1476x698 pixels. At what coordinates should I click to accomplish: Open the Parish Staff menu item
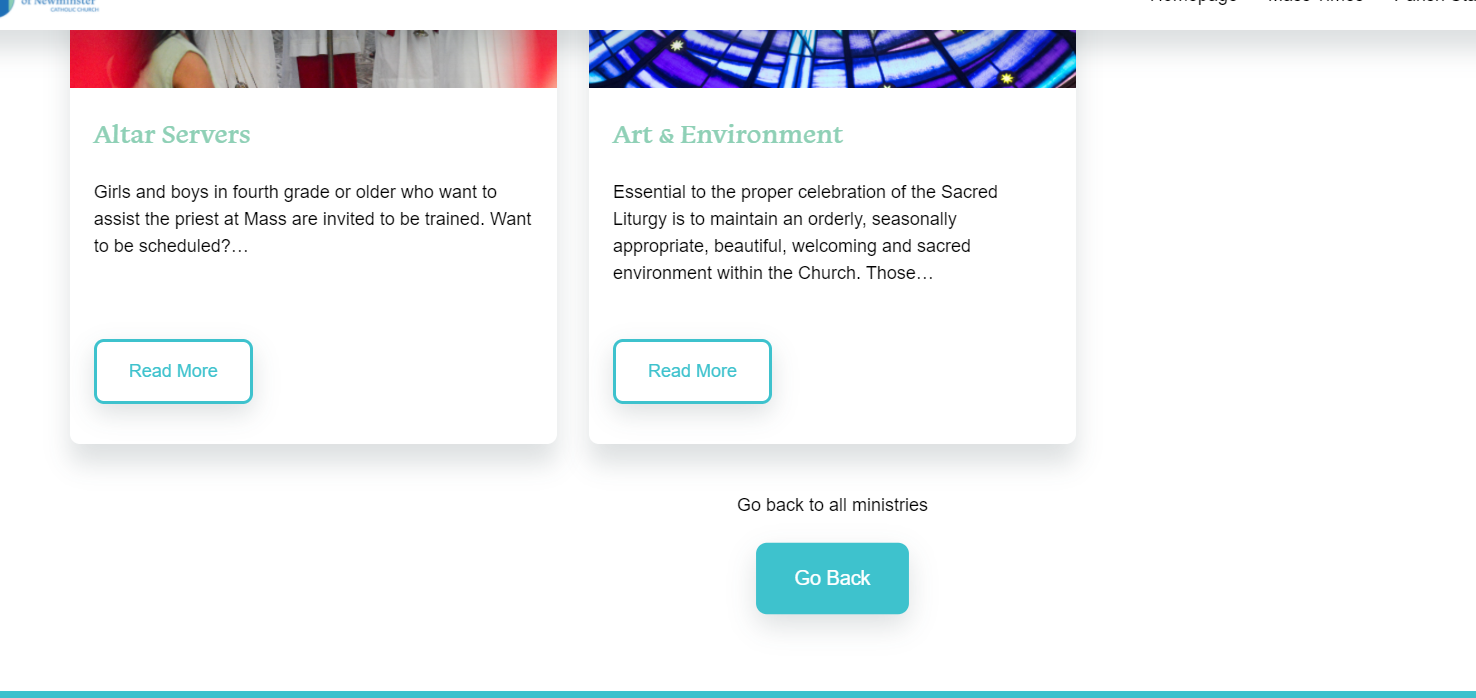1435,3
